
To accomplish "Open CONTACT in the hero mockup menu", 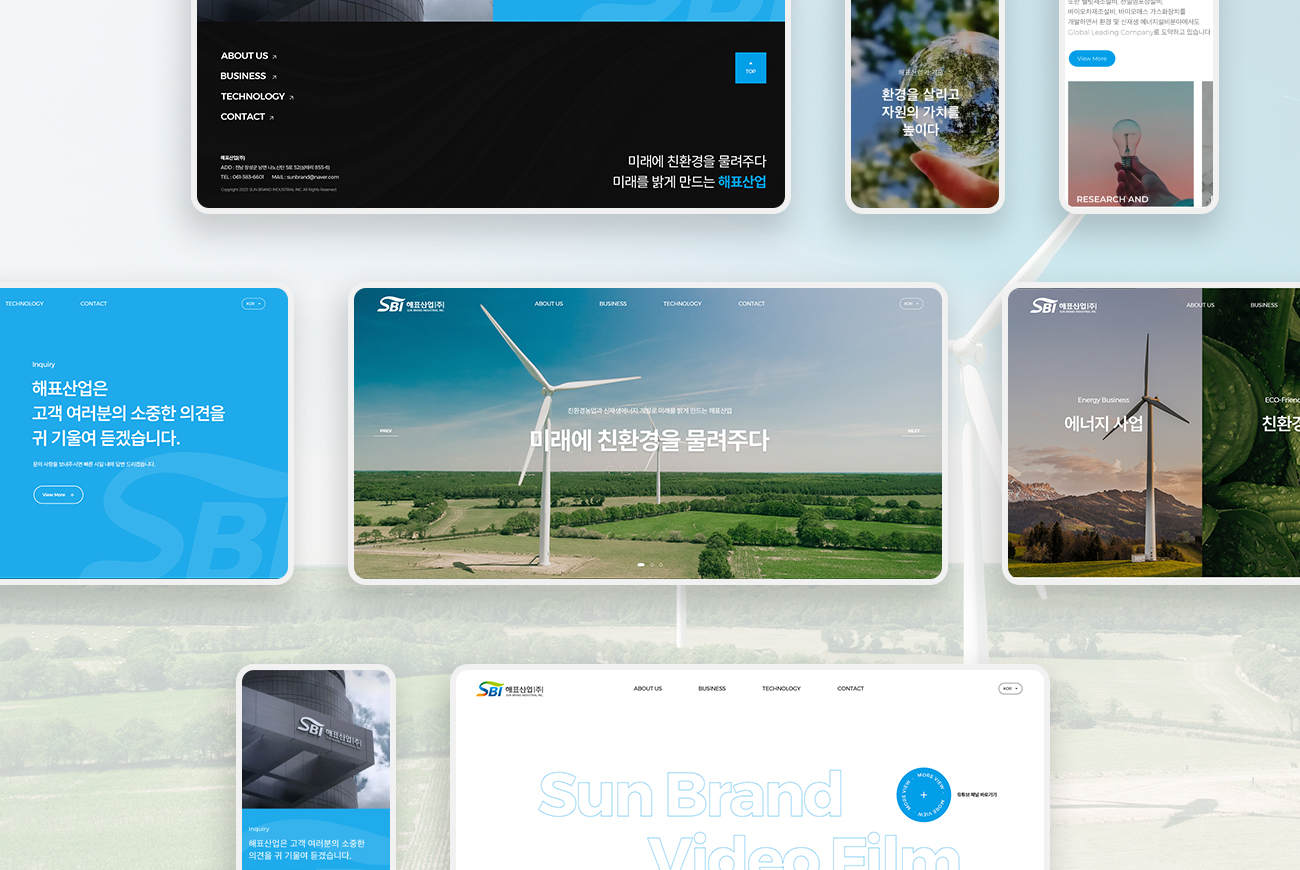I will [751, 304].
